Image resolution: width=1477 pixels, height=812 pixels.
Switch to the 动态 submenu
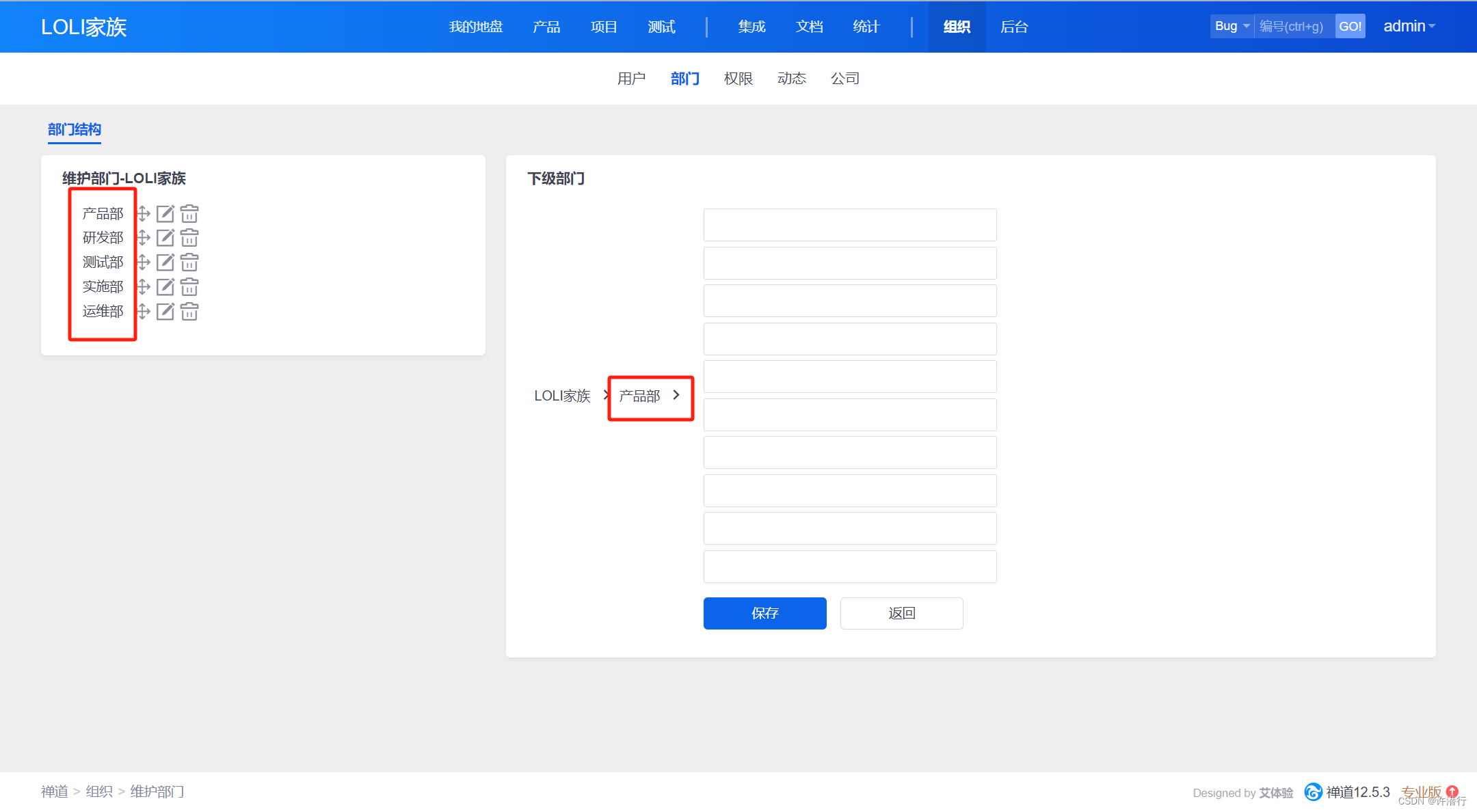791,79
